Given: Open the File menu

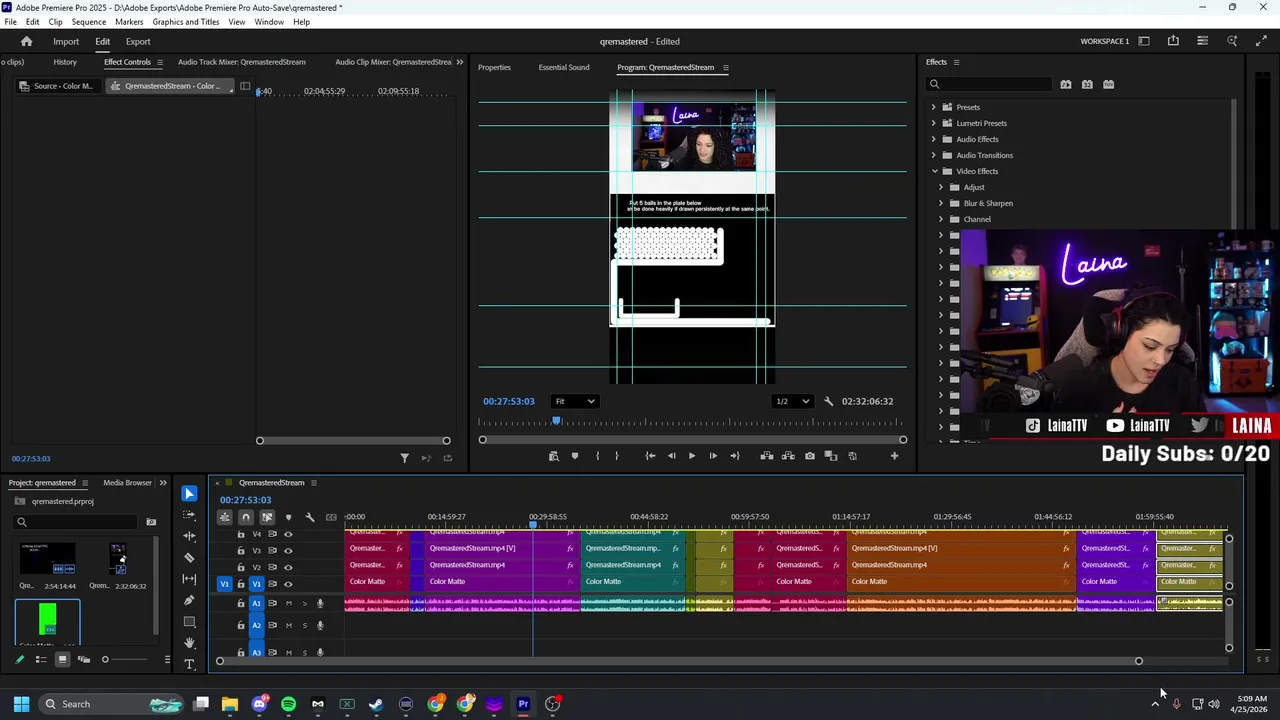Looking at the screenshot, I should 10,22.
